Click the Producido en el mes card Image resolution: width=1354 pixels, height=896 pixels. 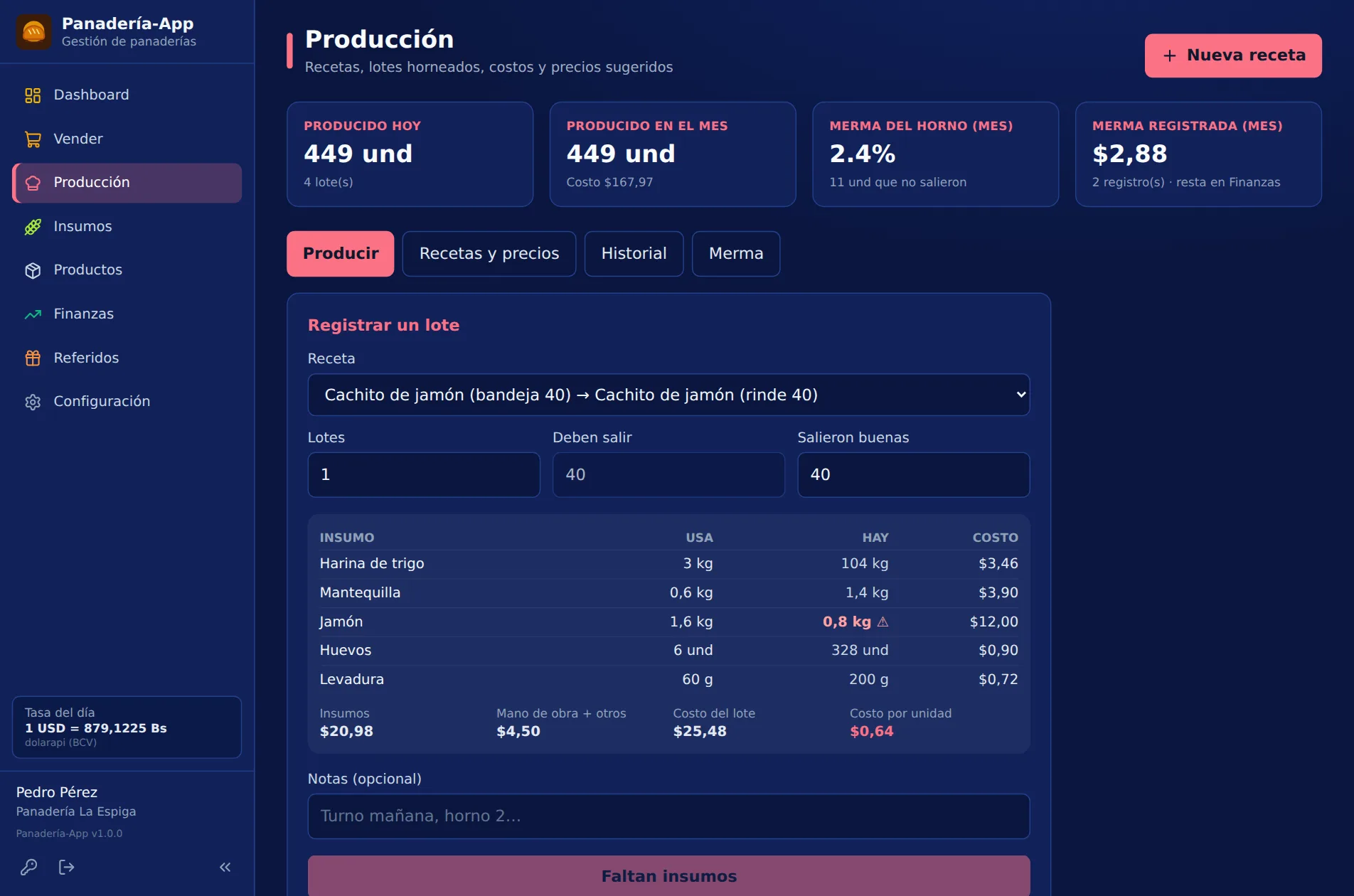tap(673, 154)
